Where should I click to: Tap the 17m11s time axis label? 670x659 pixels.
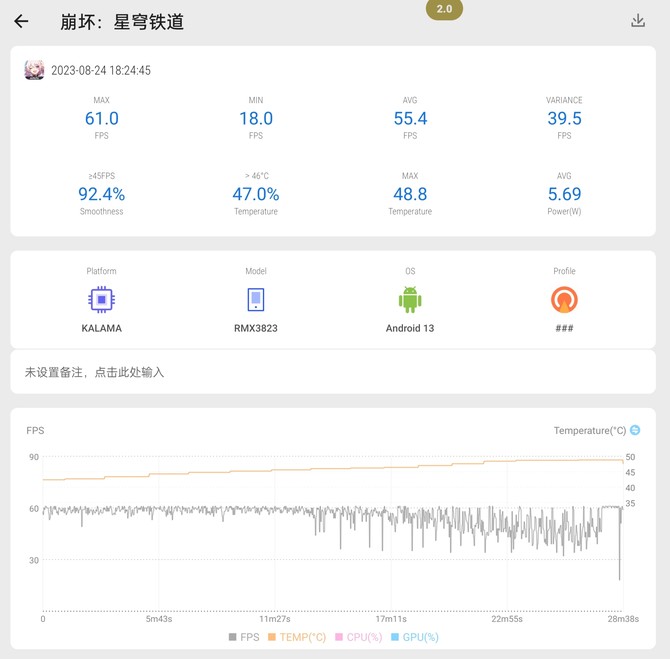click(391, 619)
